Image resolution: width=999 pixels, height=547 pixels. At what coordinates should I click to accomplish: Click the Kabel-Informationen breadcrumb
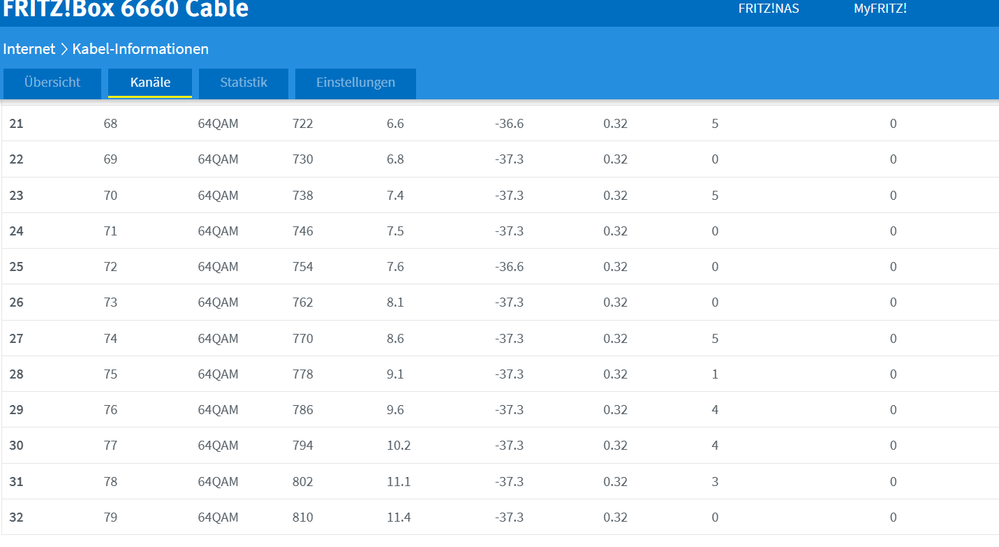(140, 49)
